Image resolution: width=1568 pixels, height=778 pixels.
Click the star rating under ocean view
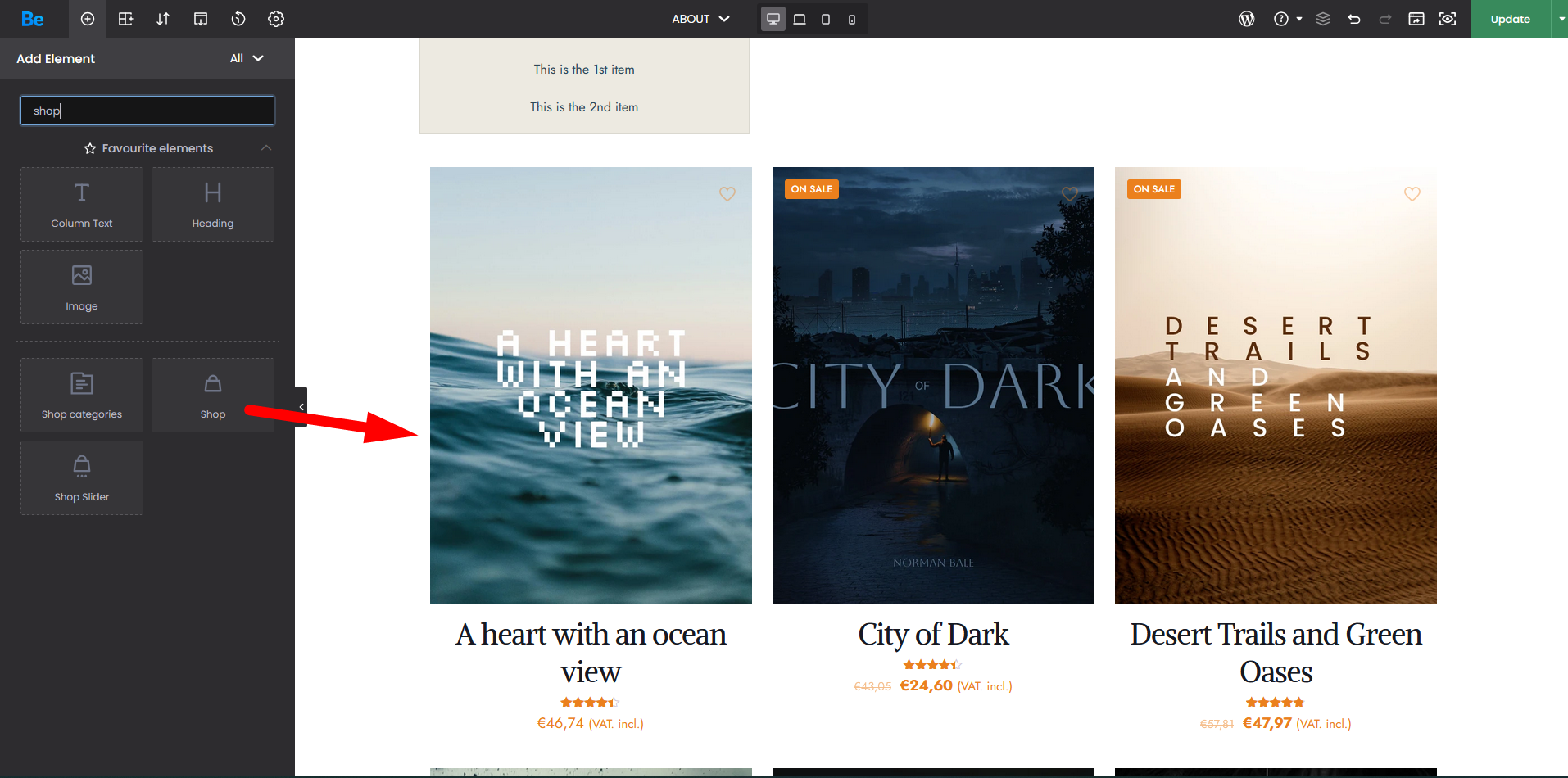tap(591, 703)
